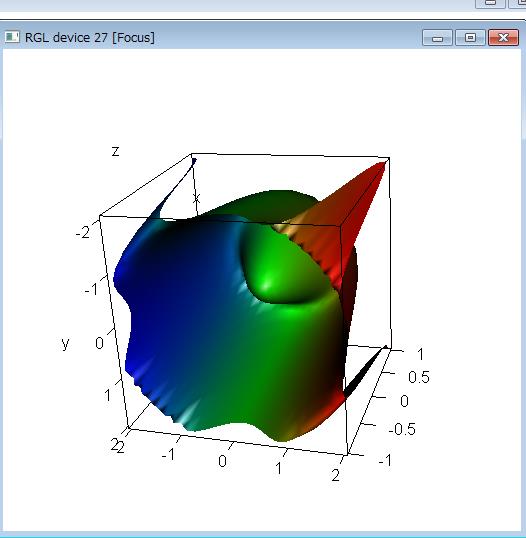
Task: Click the y axis label
Action: click(x=65, y=343)
